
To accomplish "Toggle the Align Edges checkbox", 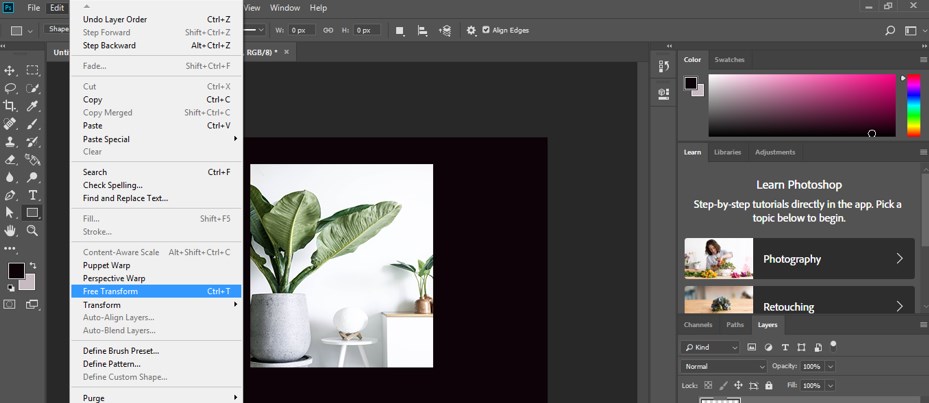I will 487,30.
